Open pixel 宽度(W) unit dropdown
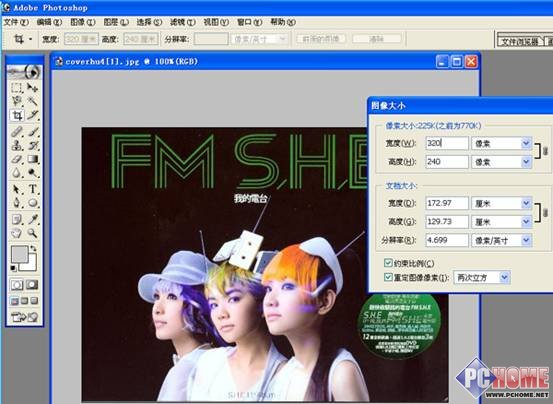553x404 pixels. [x=526, y=143]
